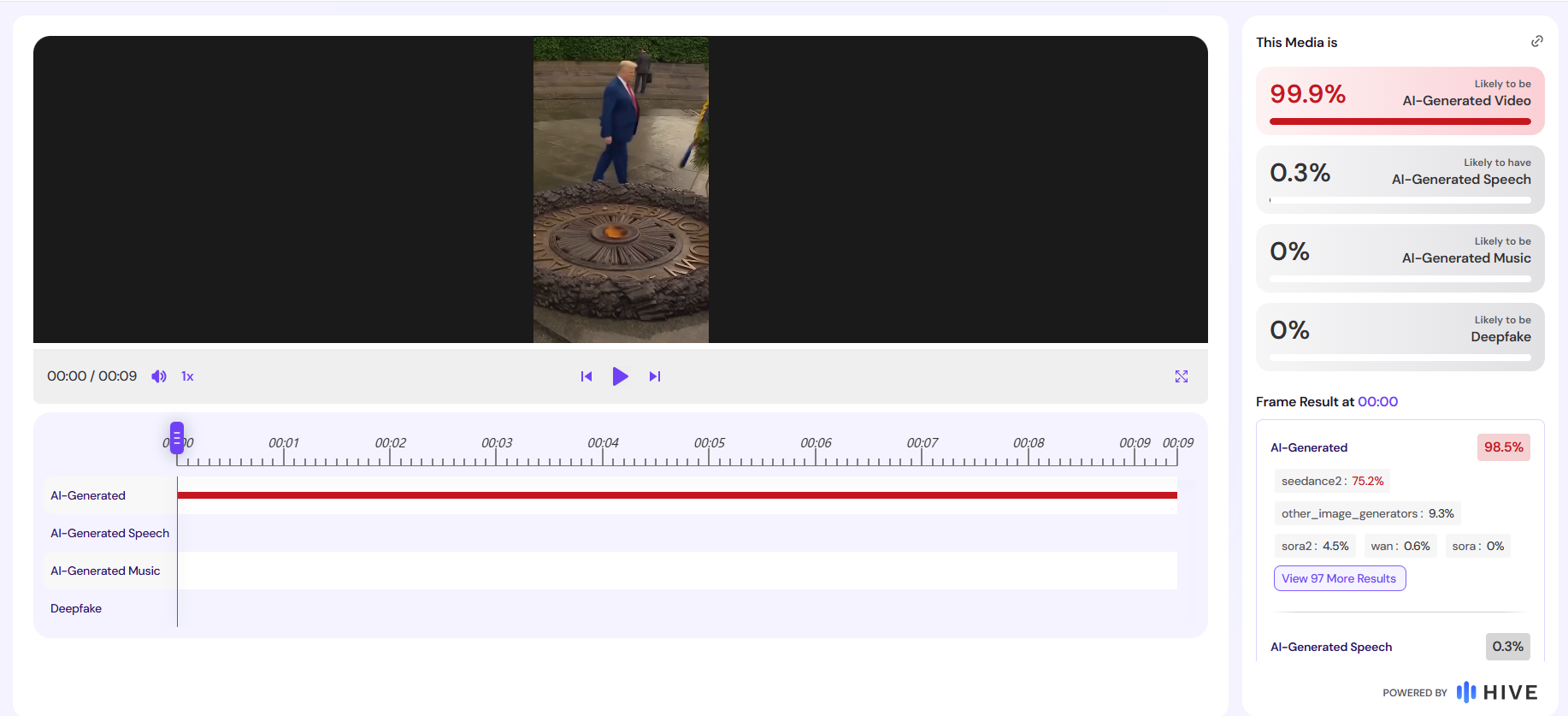The height and width of the screenshot is (716, 1568).
Task: Jump to the 00:05 timeline mark
Action: click(710, 443)
